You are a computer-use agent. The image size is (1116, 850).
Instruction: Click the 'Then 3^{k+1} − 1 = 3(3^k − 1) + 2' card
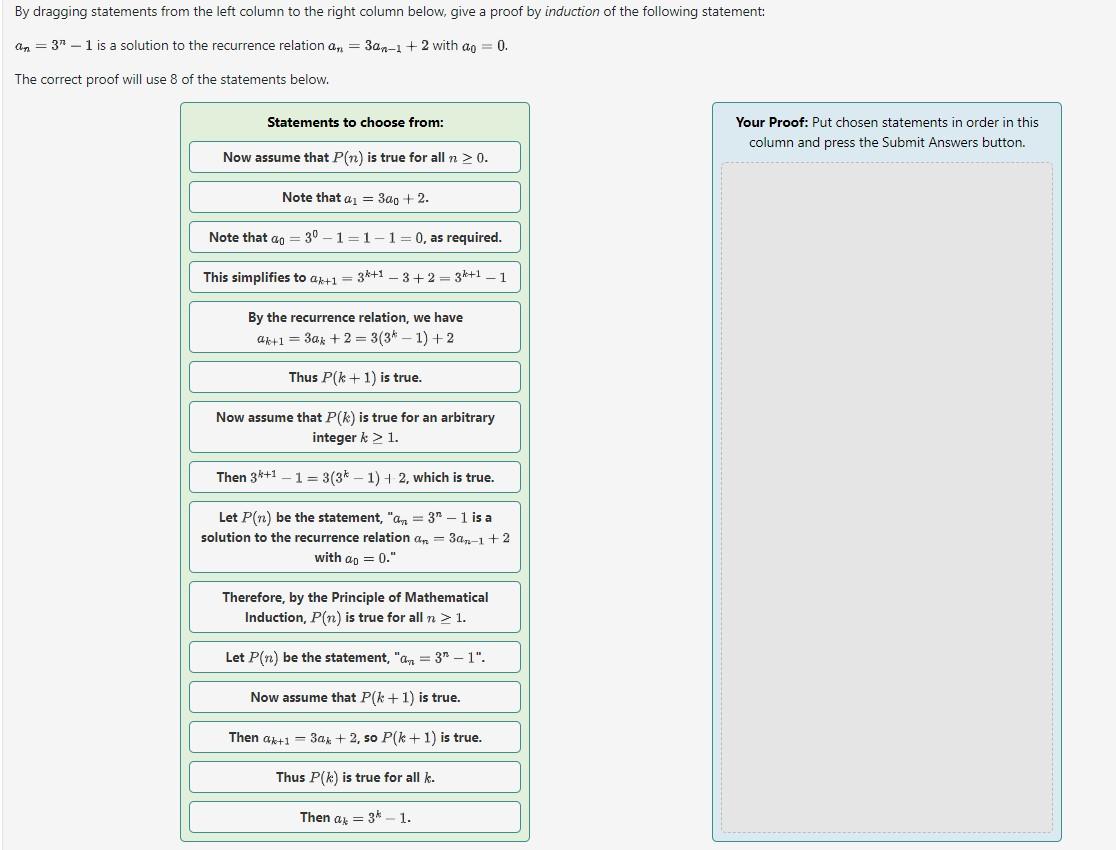(x=354, y=477)
